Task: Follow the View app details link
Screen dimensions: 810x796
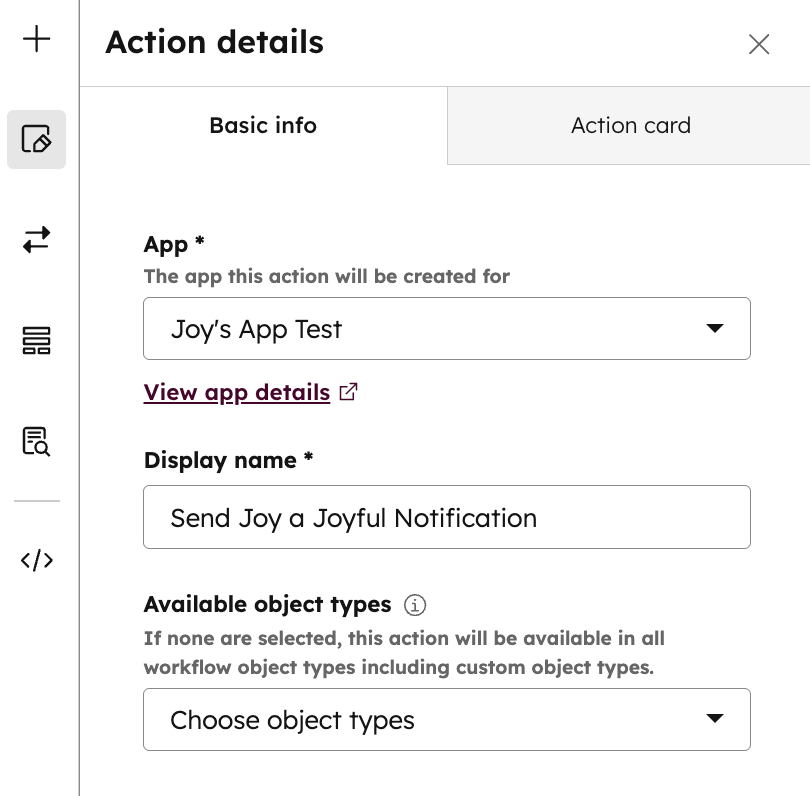Action: tap(237, 392)
